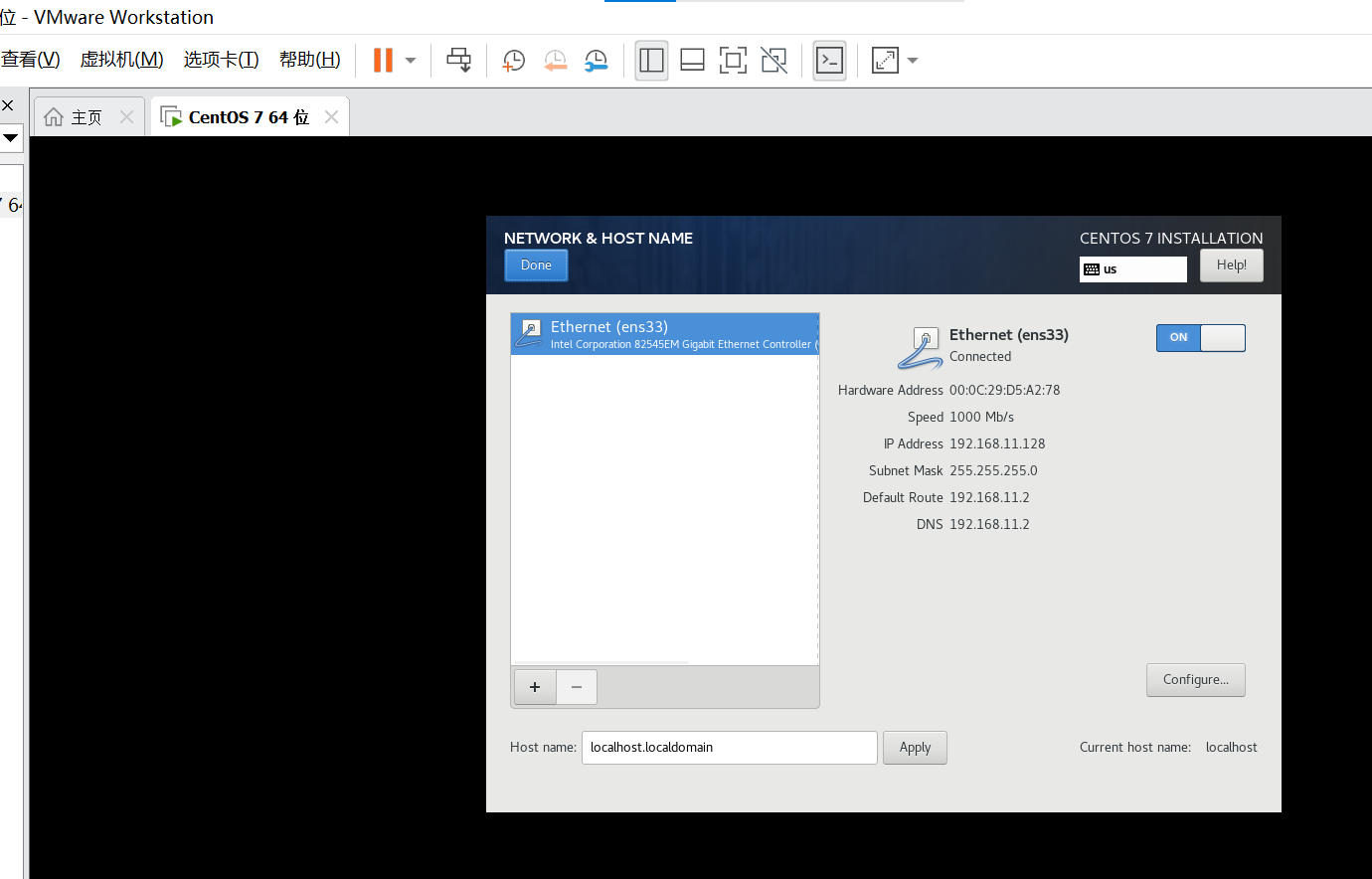Open the console view icon
Viewport: 1372px width, 879px height.
coord(829,61)
